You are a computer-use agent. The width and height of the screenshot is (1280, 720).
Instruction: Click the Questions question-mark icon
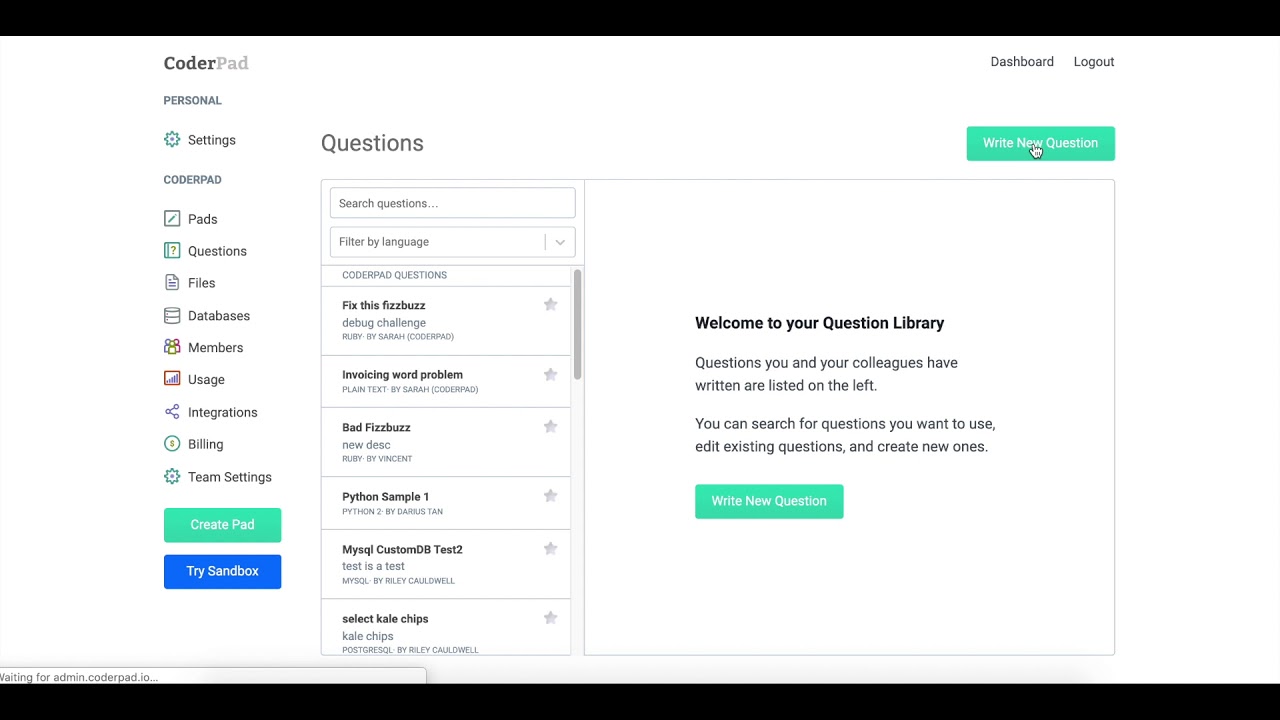point(172,251)
